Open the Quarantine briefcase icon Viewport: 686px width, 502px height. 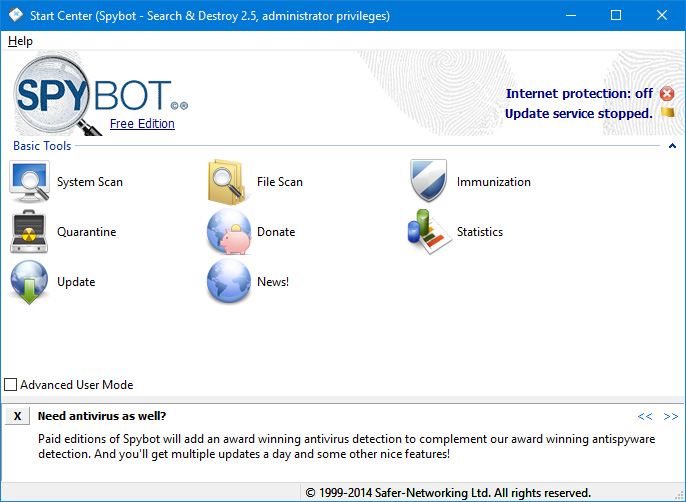(29, 232)
